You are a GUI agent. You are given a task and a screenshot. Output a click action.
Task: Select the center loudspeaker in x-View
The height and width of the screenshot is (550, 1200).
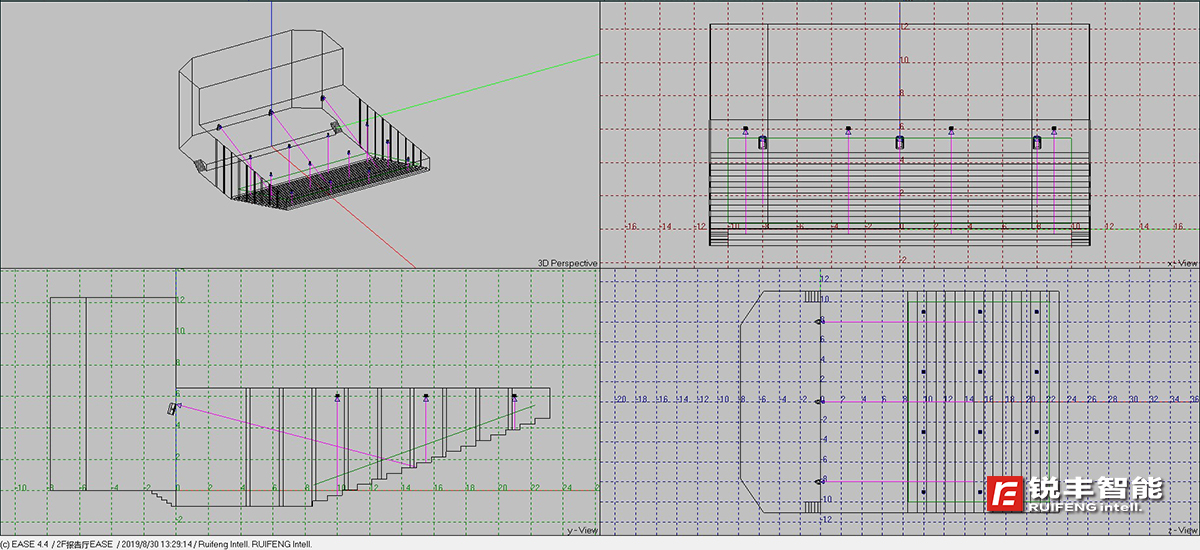pos(900,142)
